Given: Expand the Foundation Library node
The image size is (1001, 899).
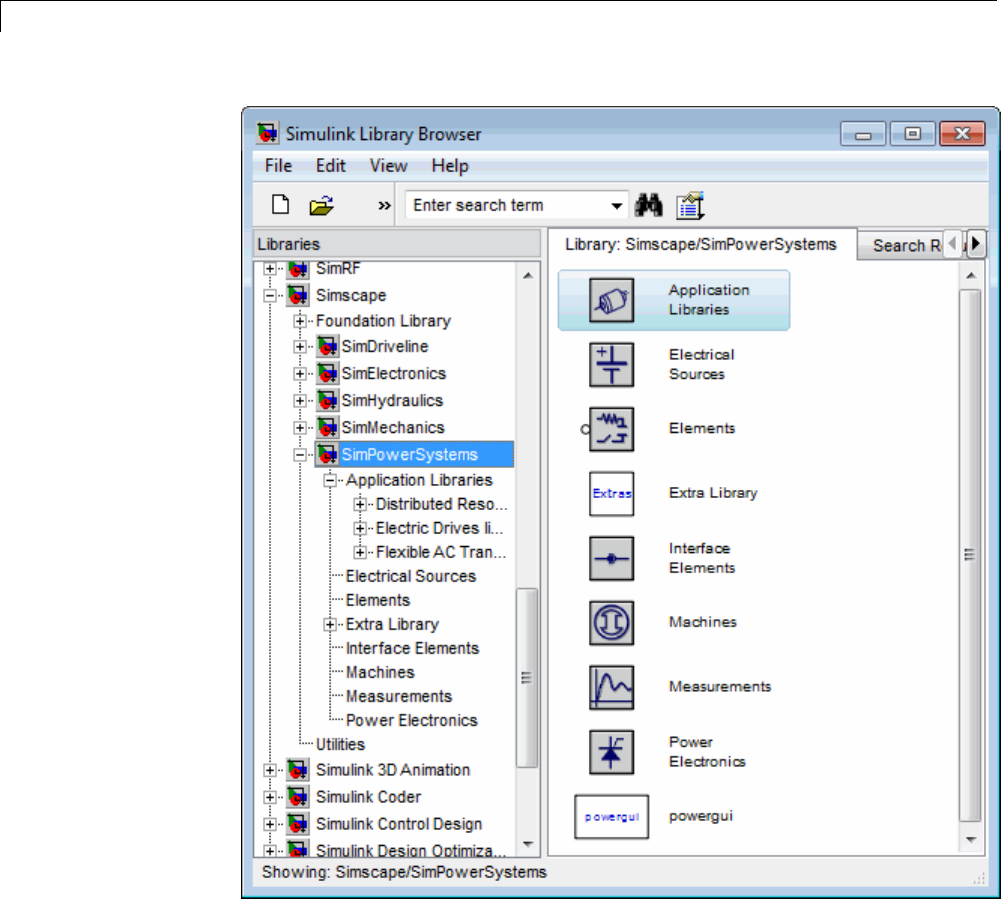Looking at the screenshot, I should coord(299,321).
